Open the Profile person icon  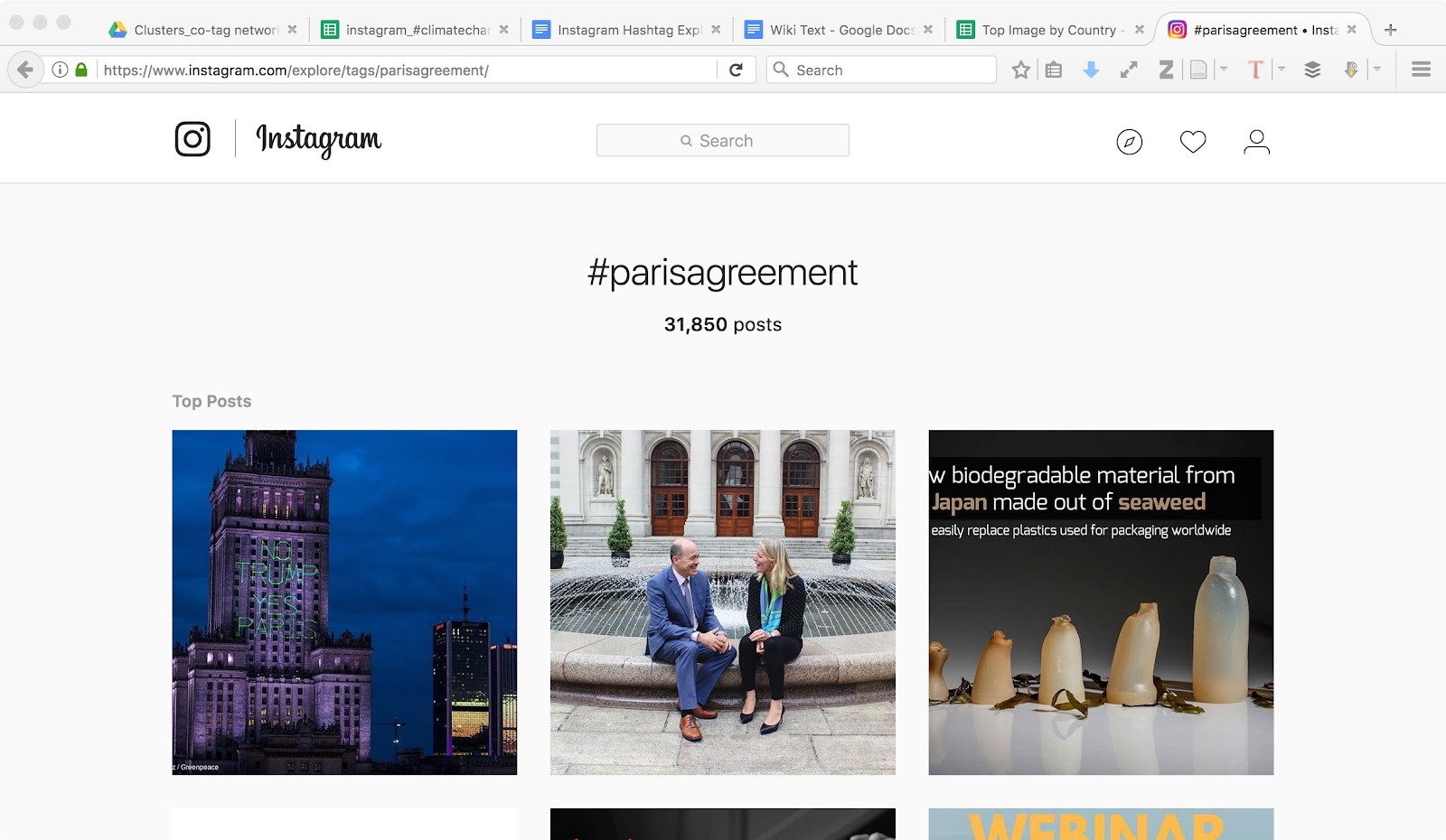1256,142
